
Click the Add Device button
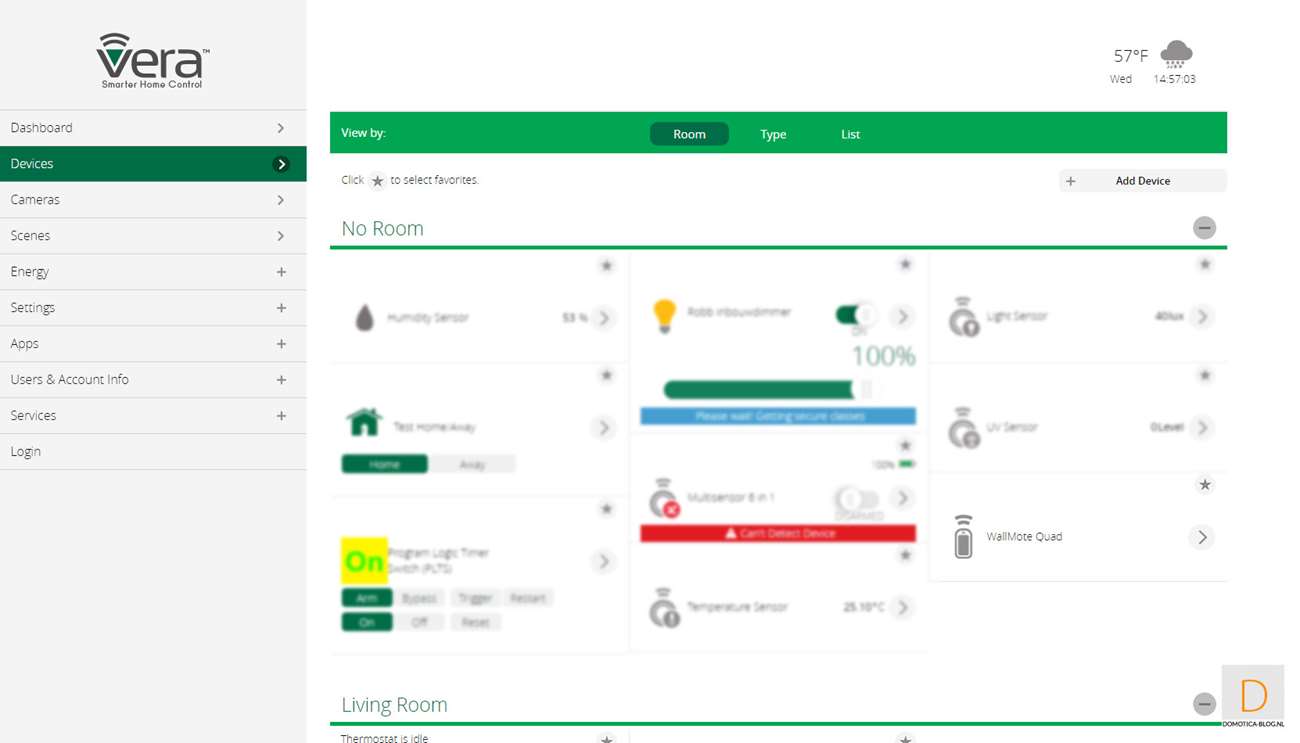(x=1142, y=181)
